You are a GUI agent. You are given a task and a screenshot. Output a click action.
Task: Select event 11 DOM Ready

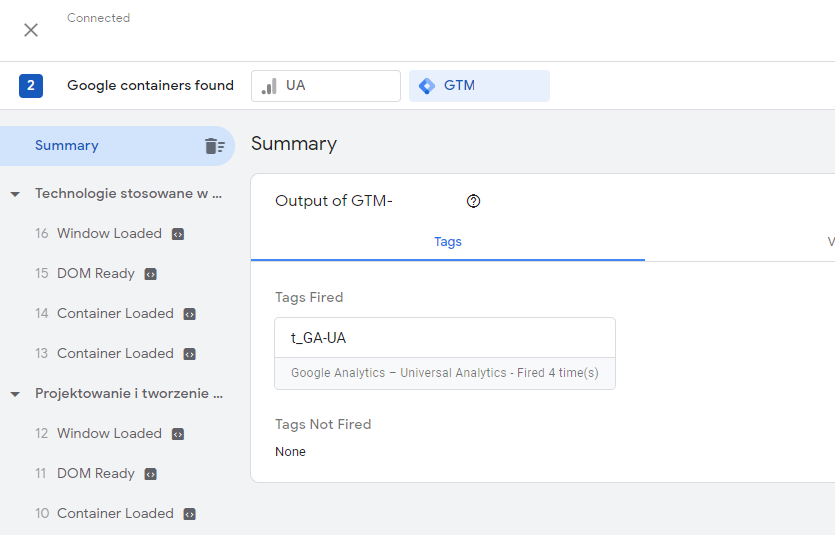[x=85, y=473]
